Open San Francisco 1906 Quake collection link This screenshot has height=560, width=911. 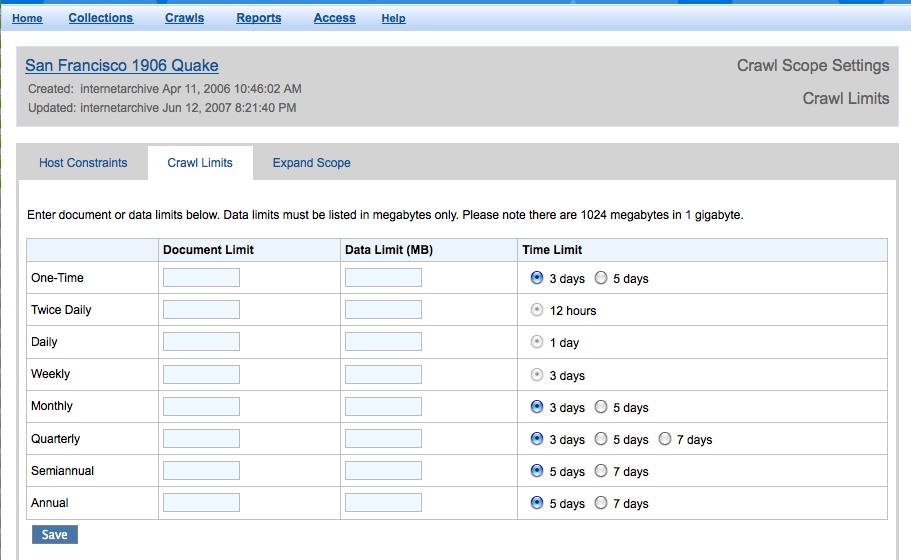tap(121, 66)
